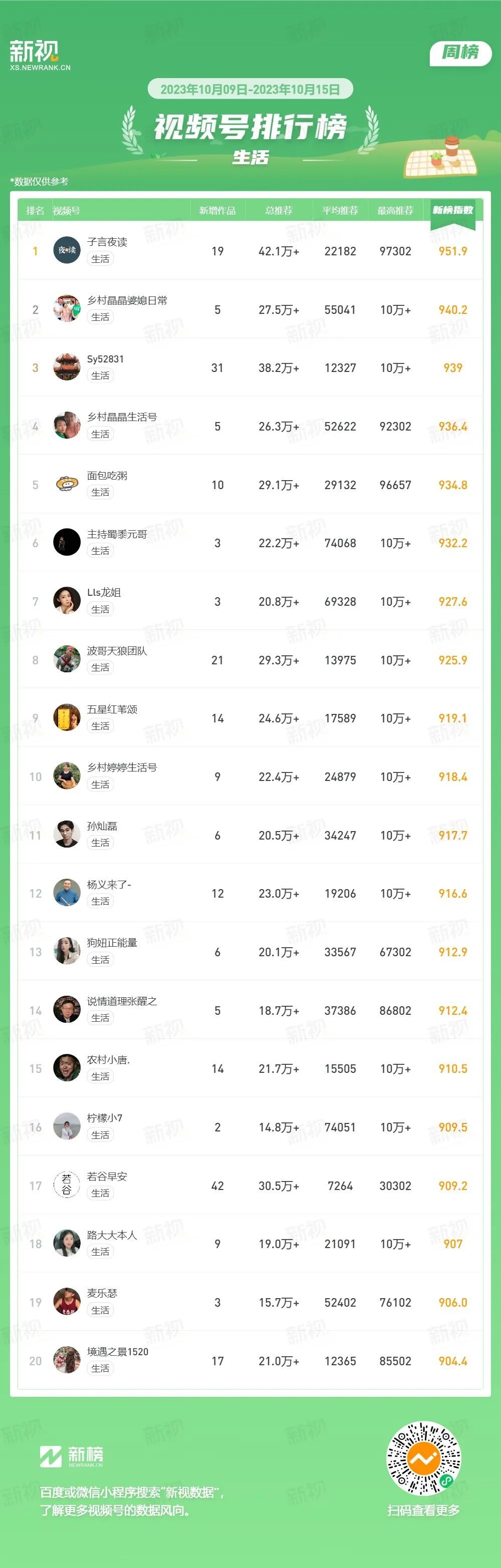Open the 主持蜀黍元哥 black avatar

[67, 542]
